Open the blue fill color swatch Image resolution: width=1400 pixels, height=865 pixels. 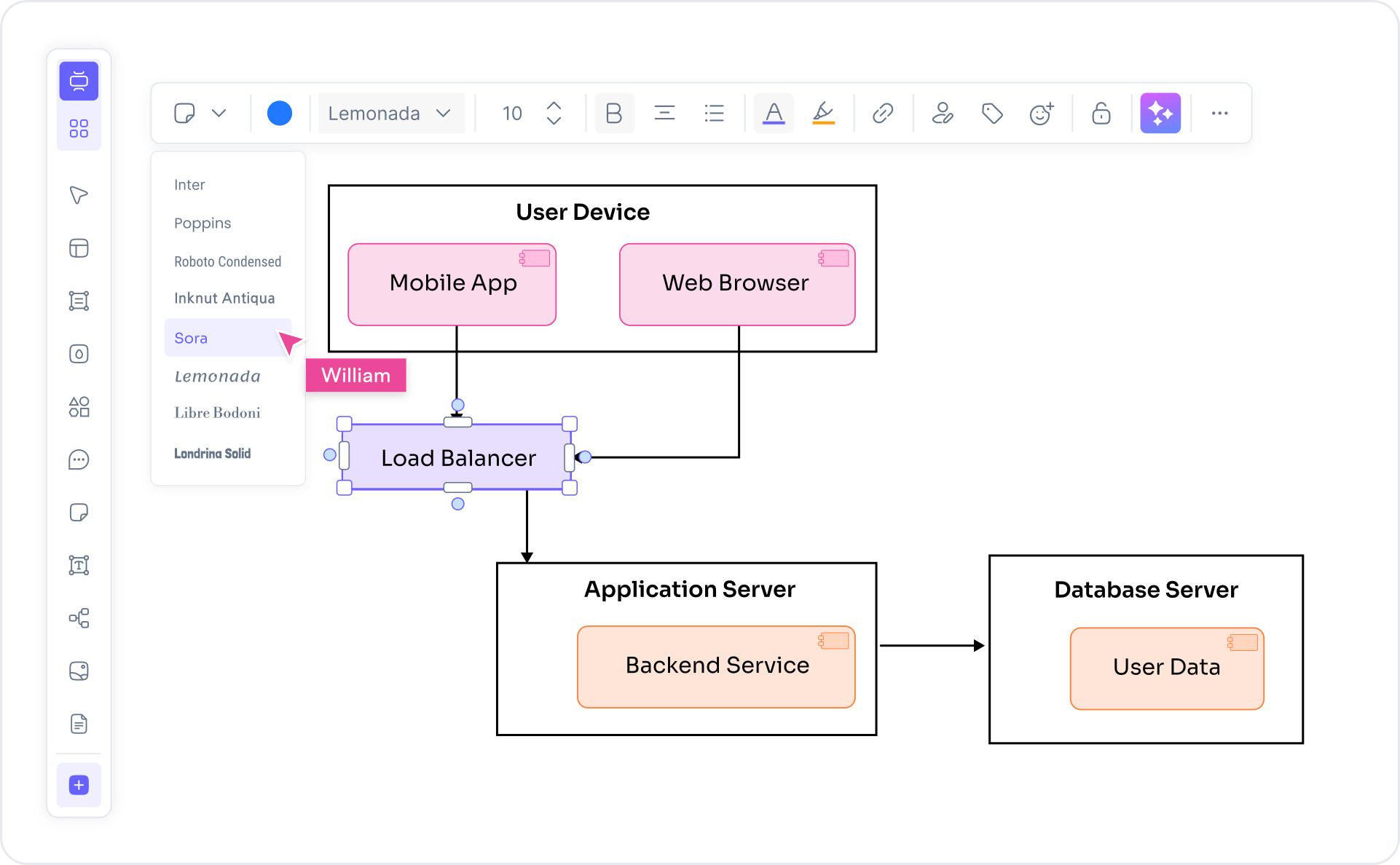tap(279, 113)
